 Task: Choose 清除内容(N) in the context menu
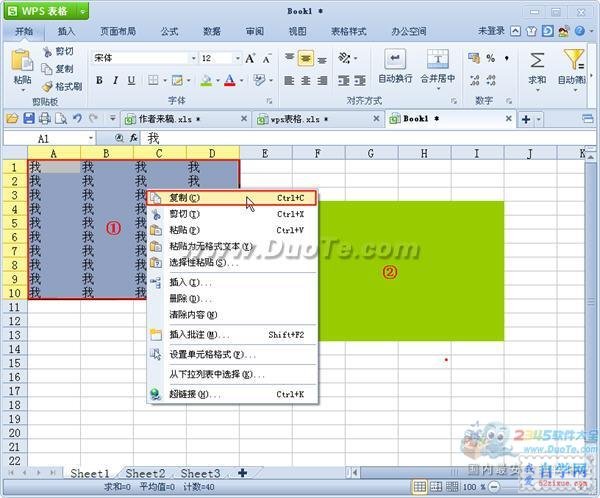(x=232, y=315)
